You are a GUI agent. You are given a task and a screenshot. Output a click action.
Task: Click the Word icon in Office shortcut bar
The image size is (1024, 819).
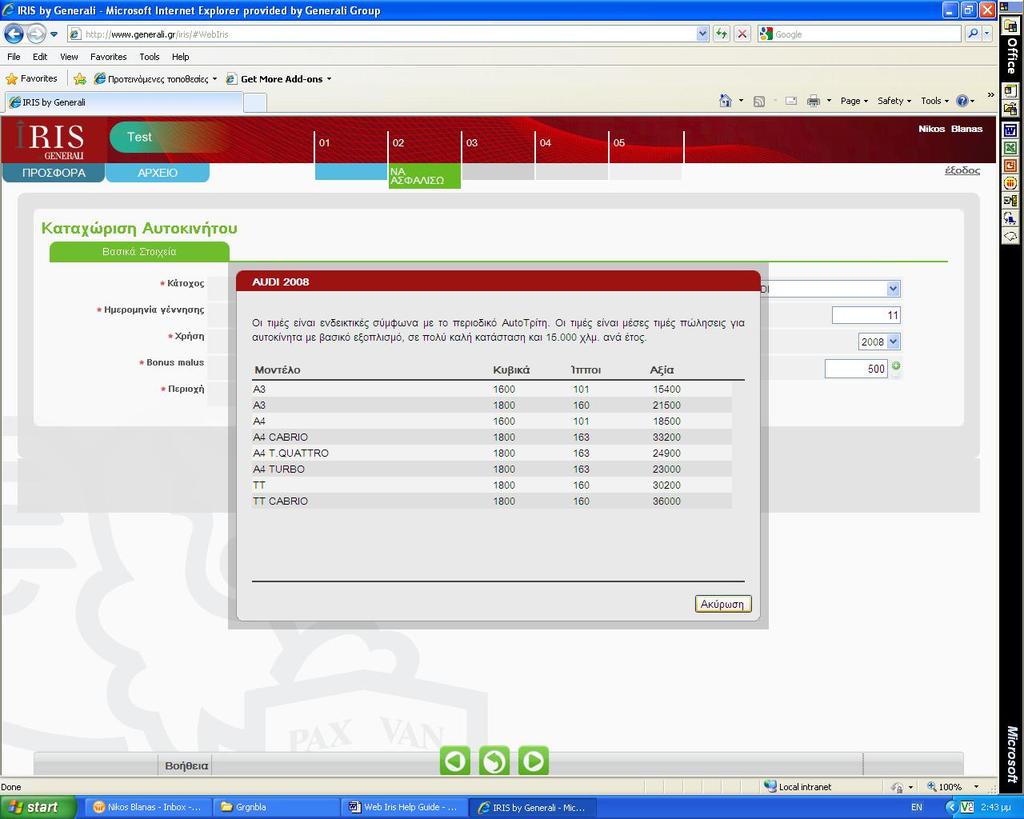(x=1010, y=131)
